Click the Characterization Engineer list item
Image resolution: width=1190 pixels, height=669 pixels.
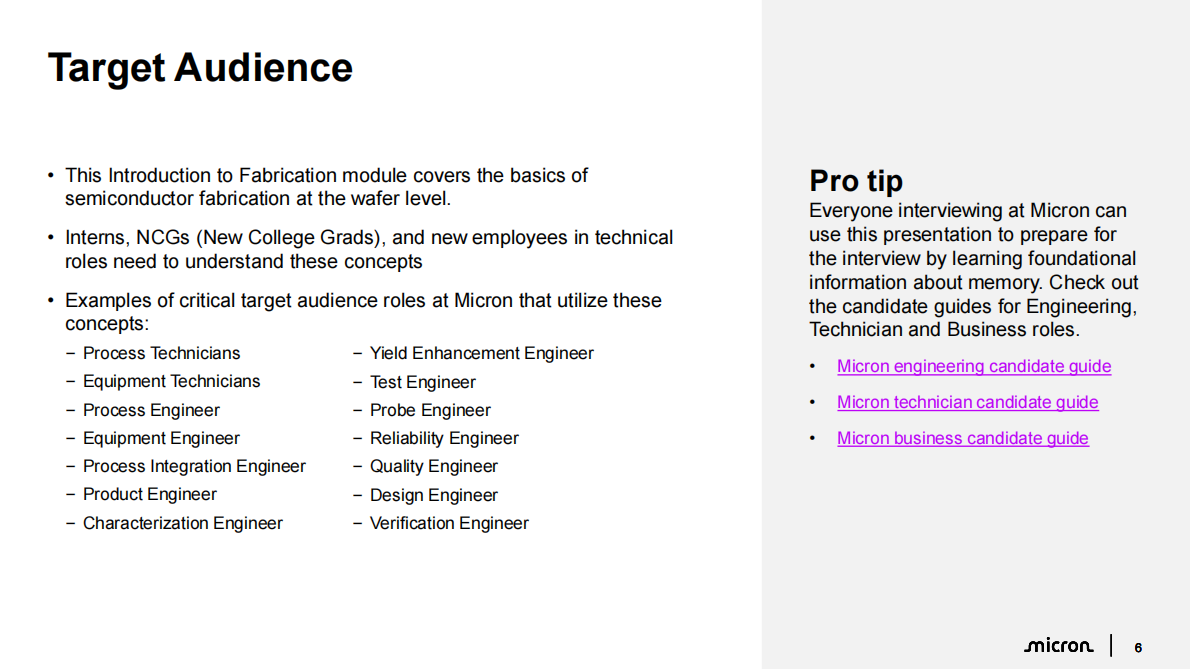pyautogui.click(x=182, y=523)
